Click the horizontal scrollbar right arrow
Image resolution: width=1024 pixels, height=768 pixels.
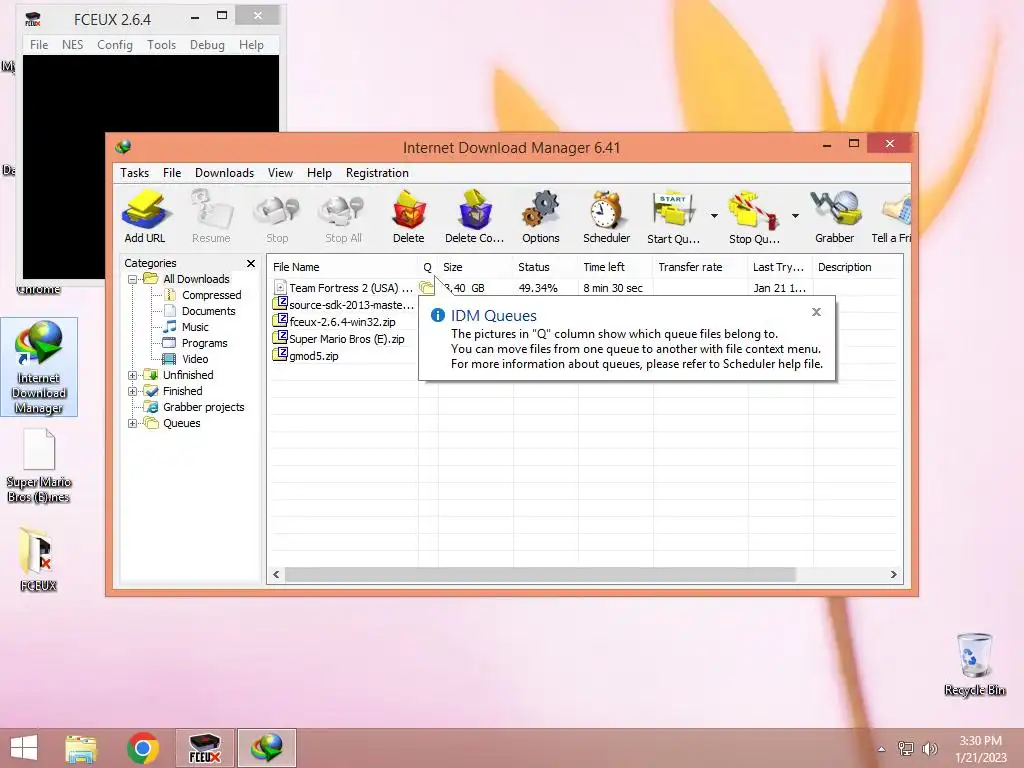click(893, 575)
